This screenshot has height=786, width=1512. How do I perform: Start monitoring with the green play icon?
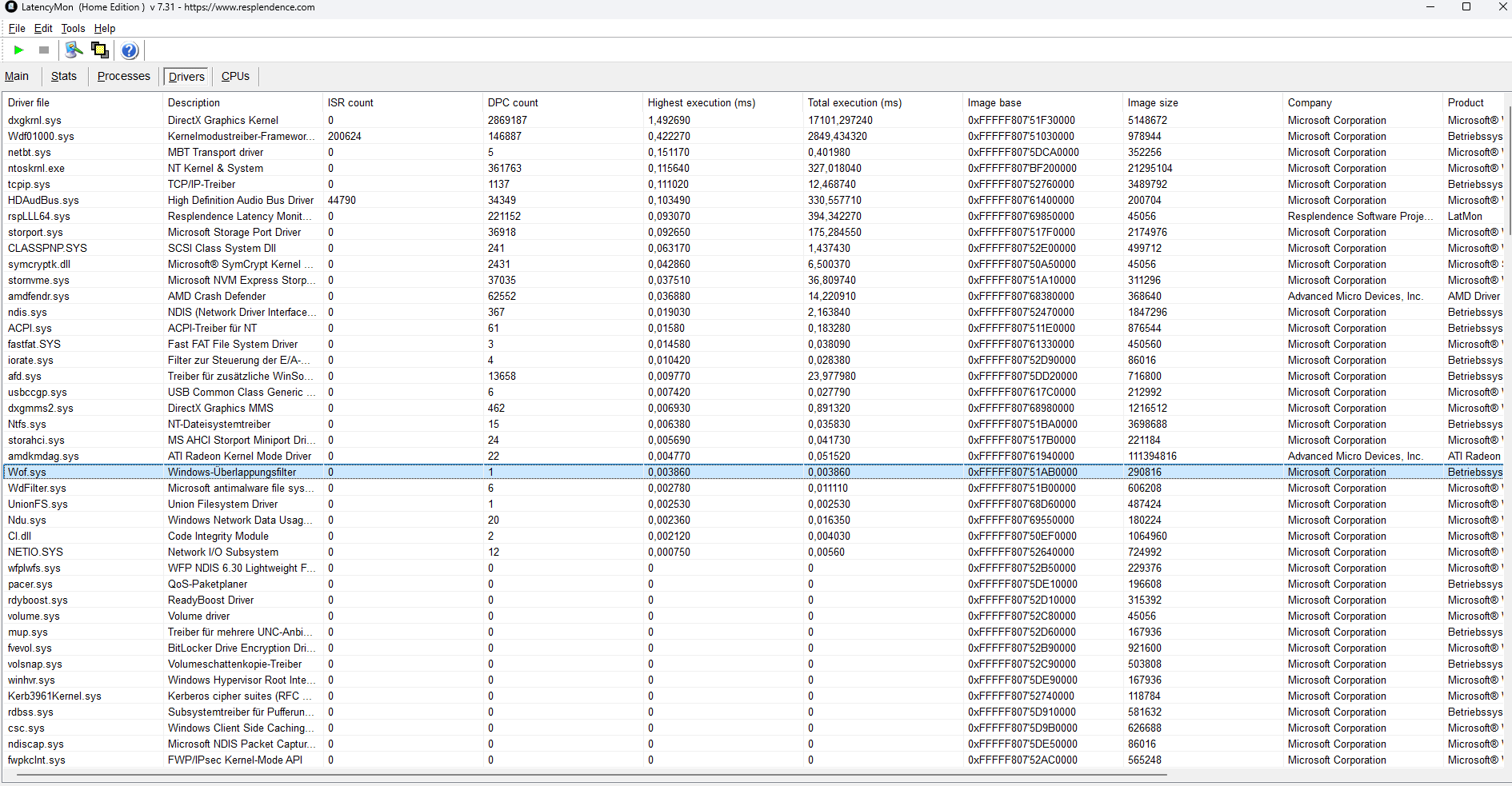(18, 50)
